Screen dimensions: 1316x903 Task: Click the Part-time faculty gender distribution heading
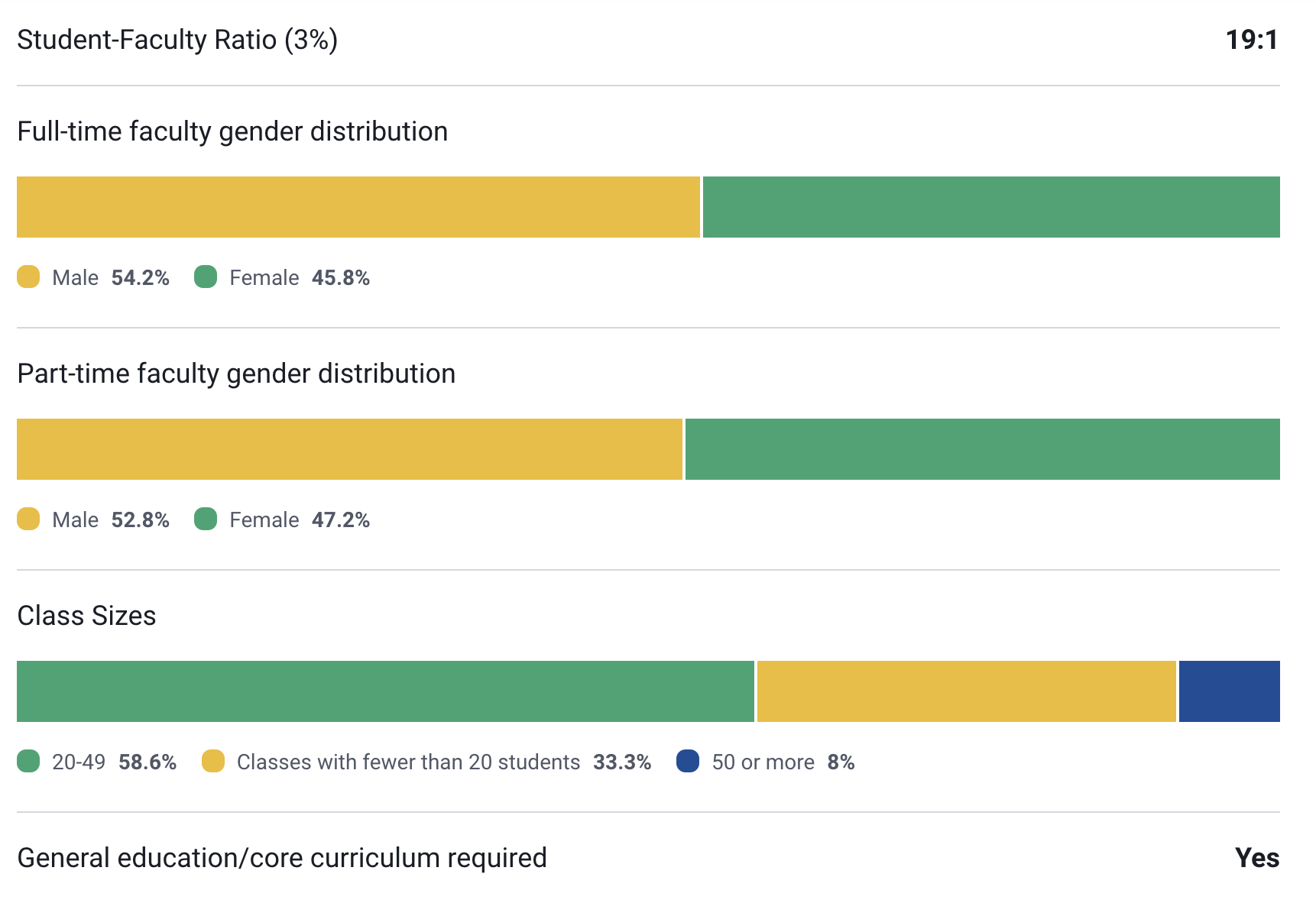236,374
